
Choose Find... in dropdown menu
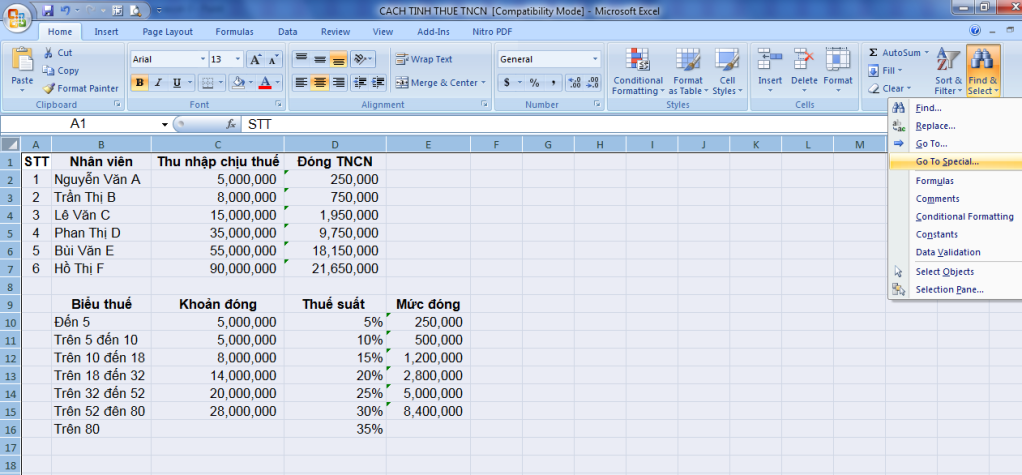point(955,108)
